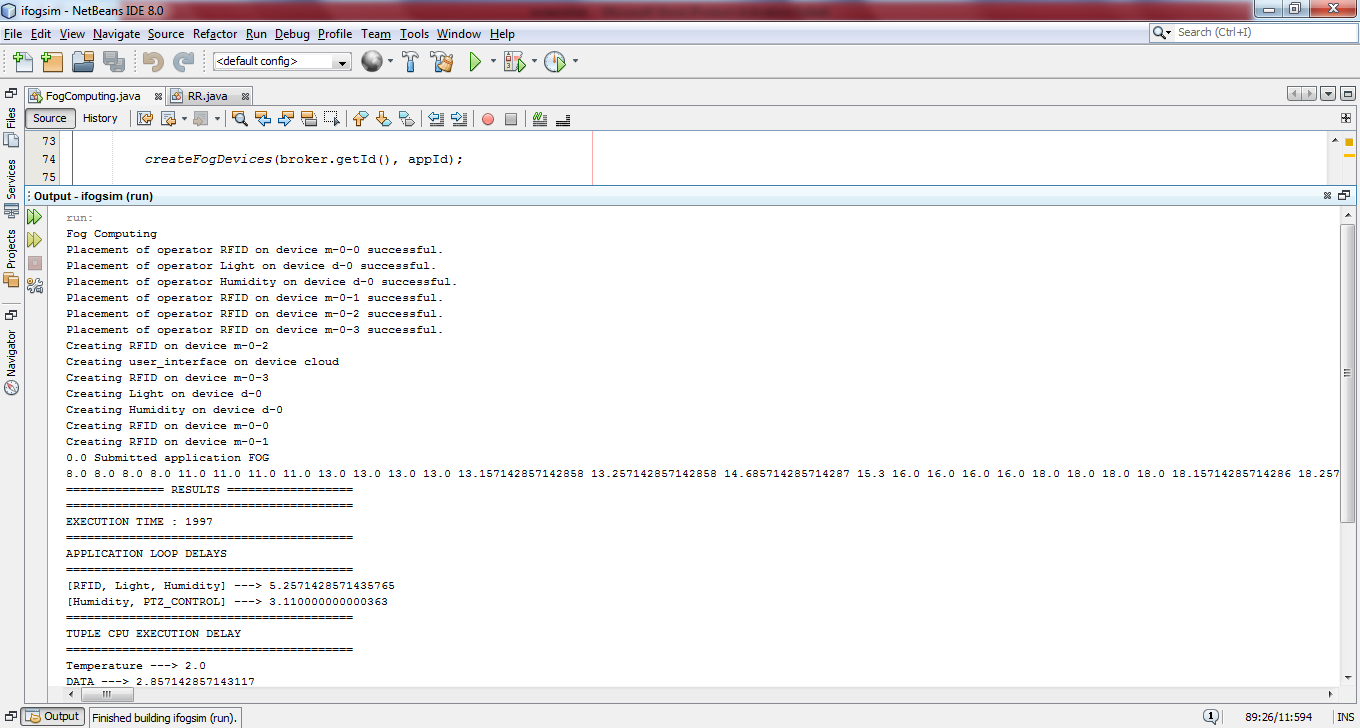Click the Uncomment icon in editor toolbar
The width and height of the screenshot is (1360, 728).
click(563, 119)
